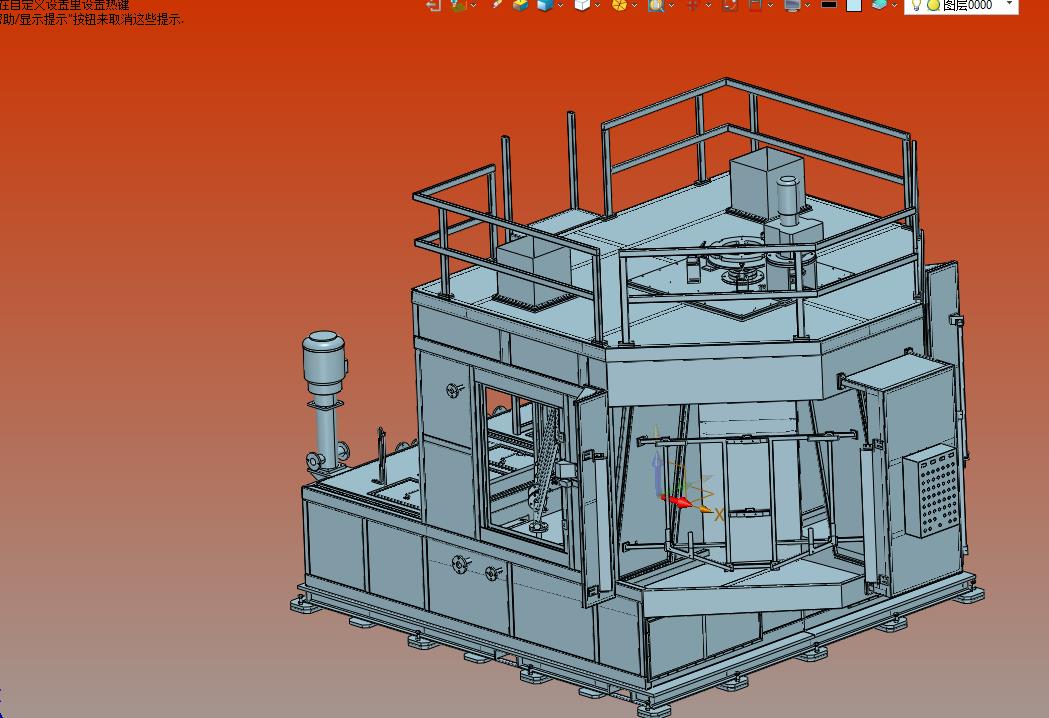Click the blue shaded cube display icon
Image resolution: width=1049 pixels, height=718 pixels.
click(x=545, y=5)
